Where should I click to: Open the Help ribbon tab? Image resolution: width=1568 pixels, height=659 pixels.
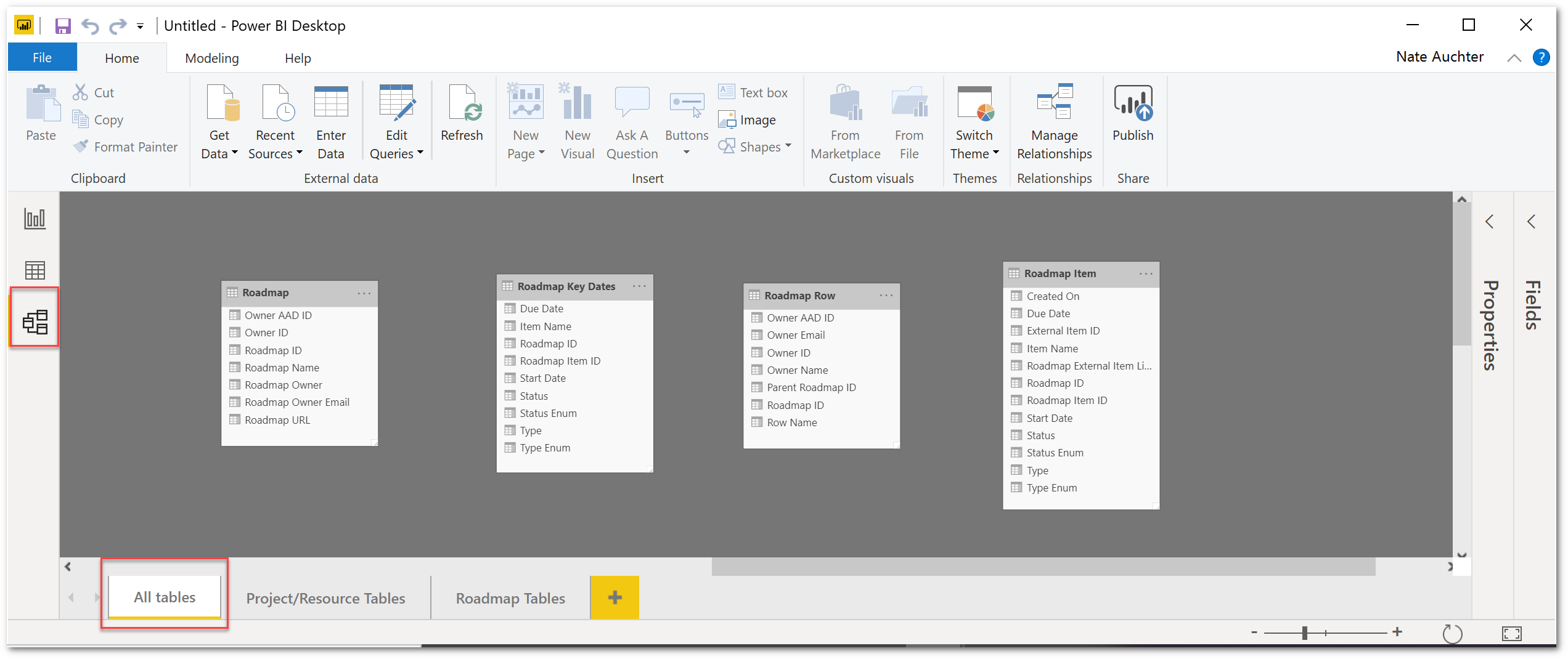tap(298, 58)
